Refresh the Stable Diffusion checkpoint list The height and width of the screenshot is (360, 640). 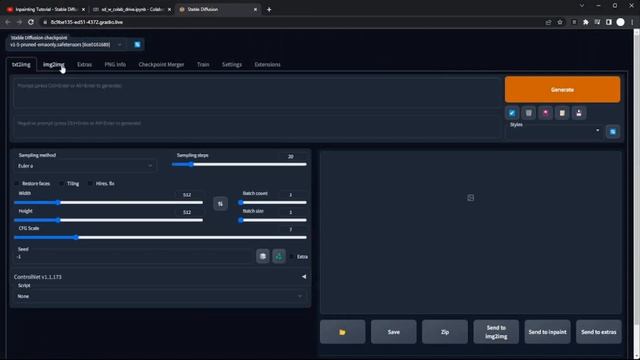(138, 44)
